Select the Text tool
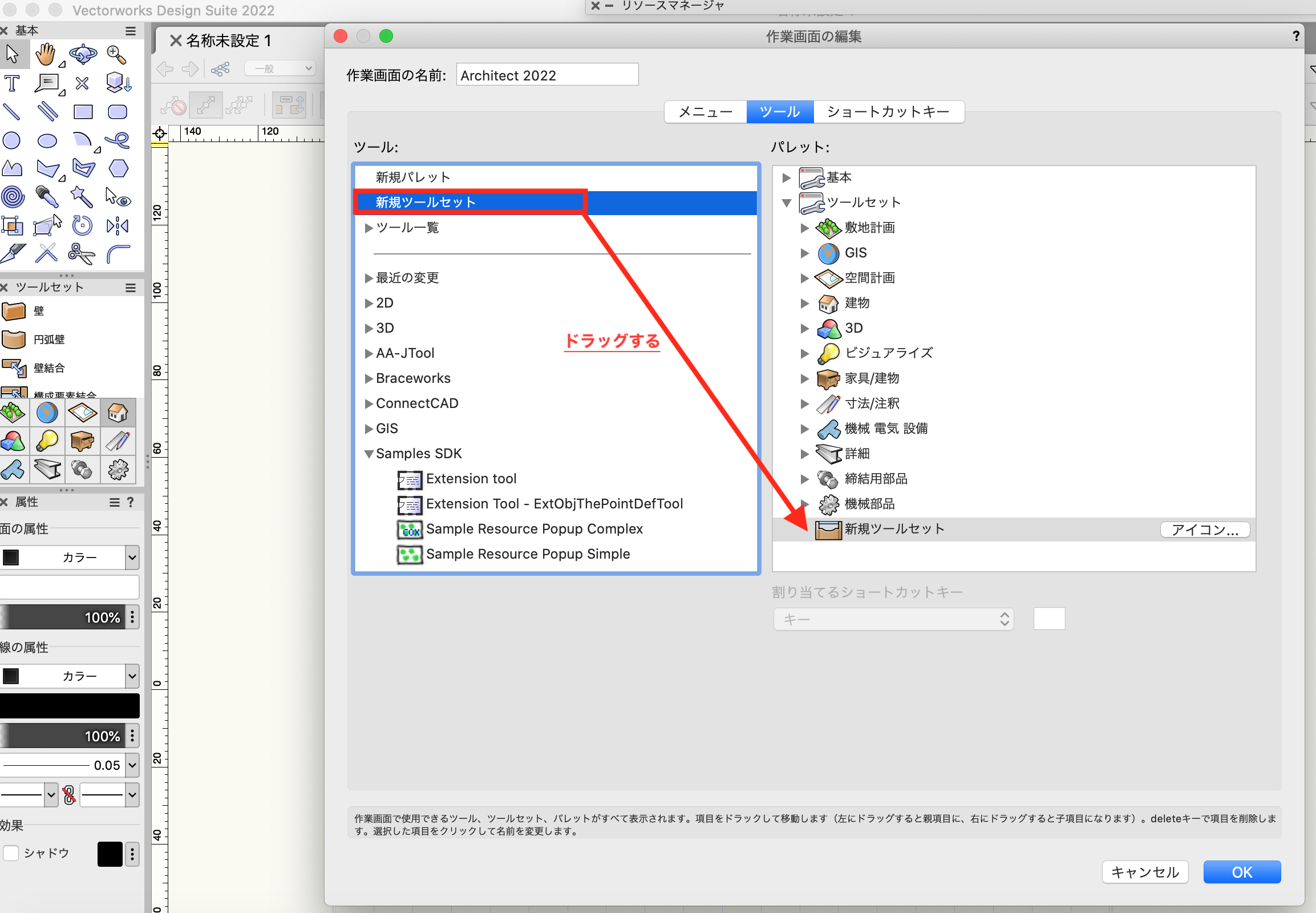 (12, 83)
